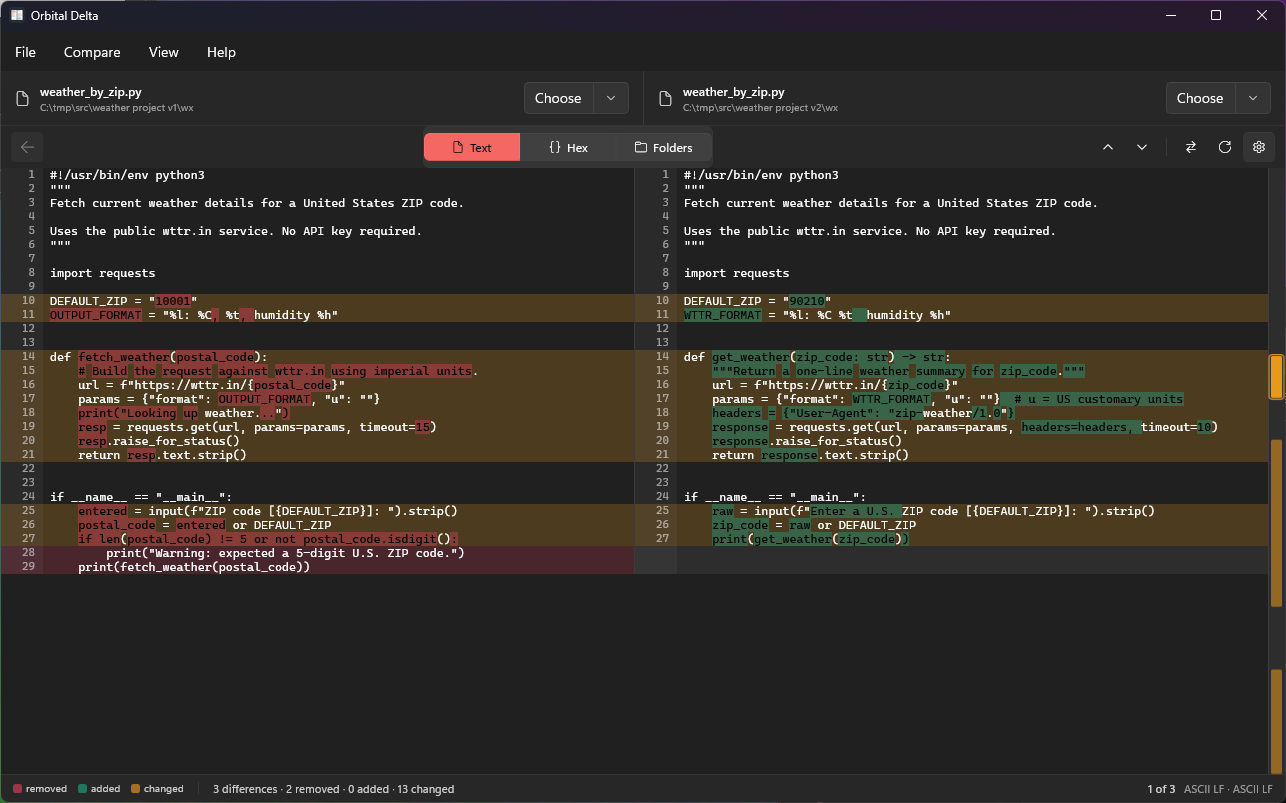Choose a file for the v2 side
This screenshot has width=1286, height=803.
(1200, 98)
